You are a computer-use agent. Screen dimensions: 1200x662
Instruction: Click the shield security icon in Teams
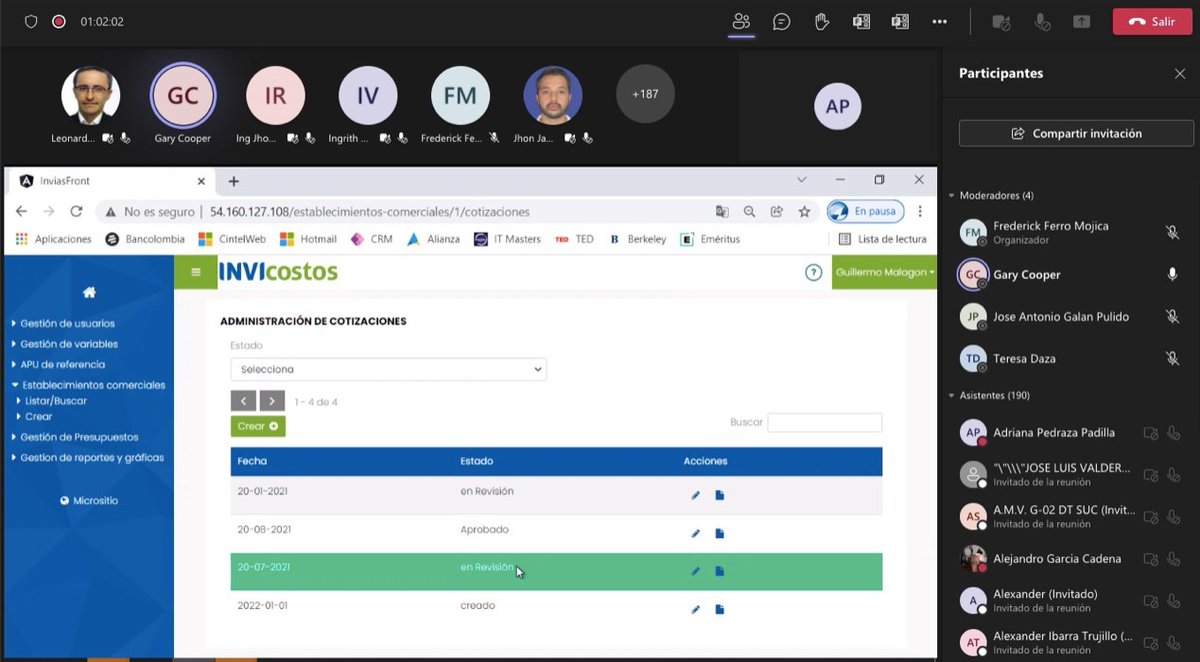31,21
